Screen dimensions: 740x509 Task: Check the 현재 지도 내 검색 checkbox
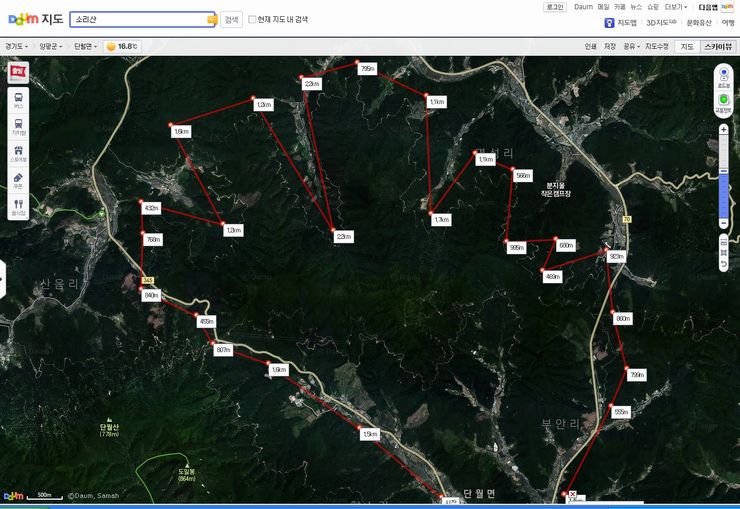(252, 19)
